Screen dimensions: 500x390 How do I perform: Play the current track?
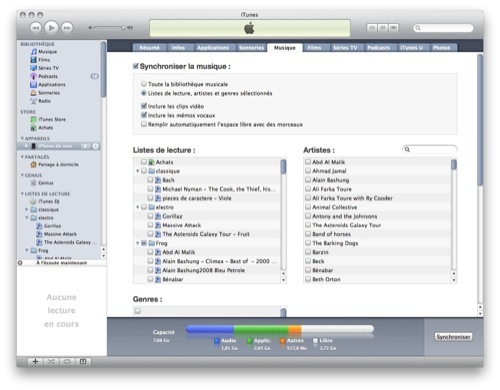[51, 28]
